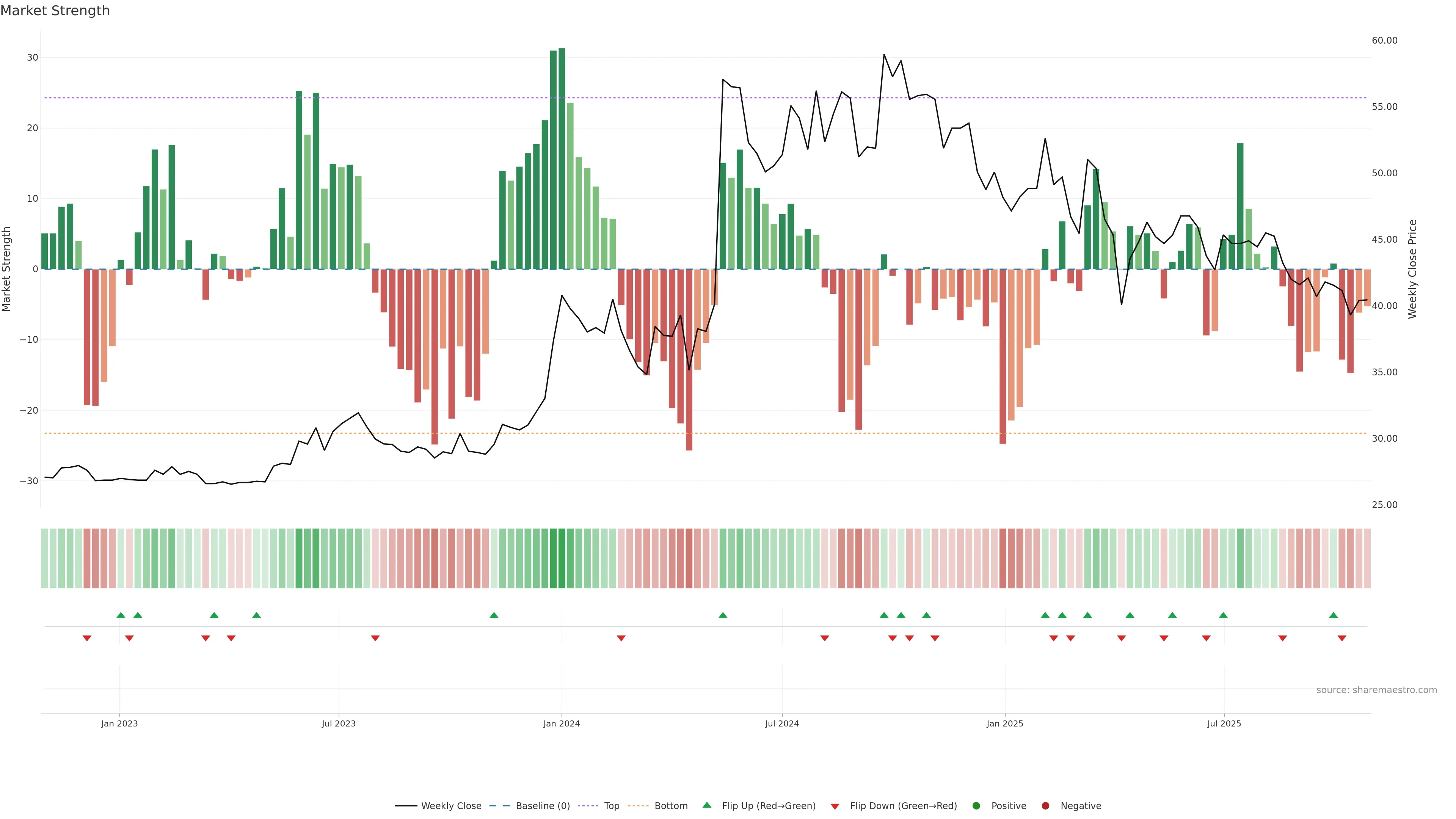Click the 60.00 right axis tick label
1456x819 pixels.
(1384, 40)
